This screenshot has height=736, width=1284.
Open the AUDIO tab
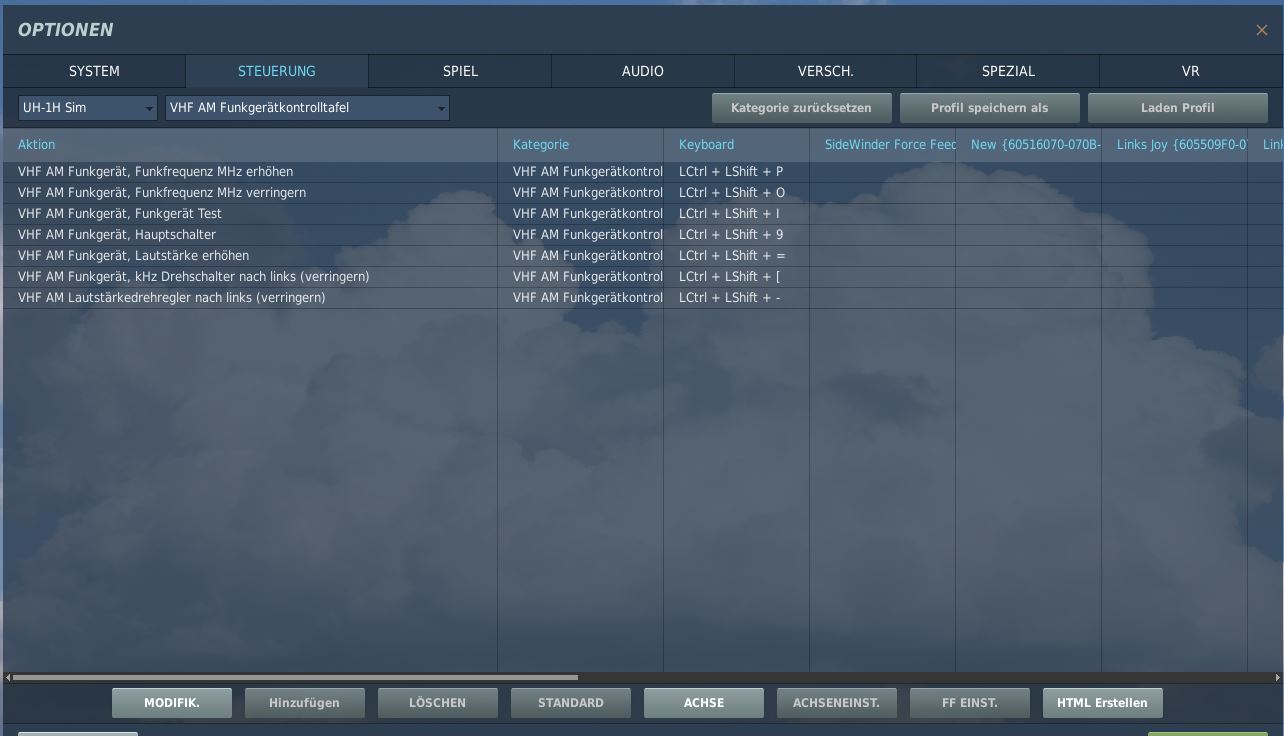click(x=643, y=71)
